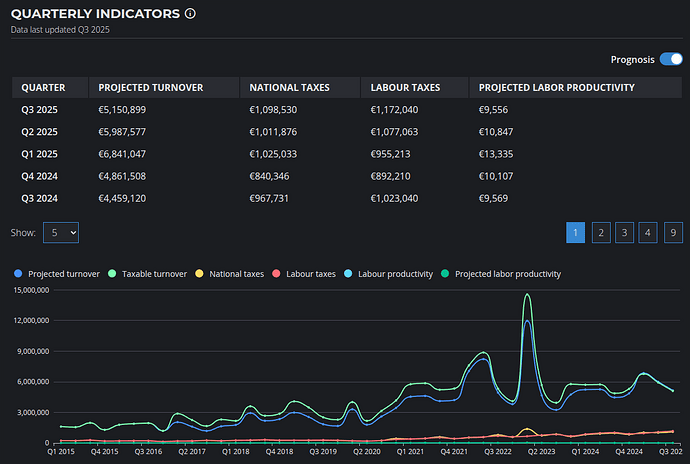Screen dimensions: 690x464
Task: Select current page 1 button
Action: click(x=576, y=232)
